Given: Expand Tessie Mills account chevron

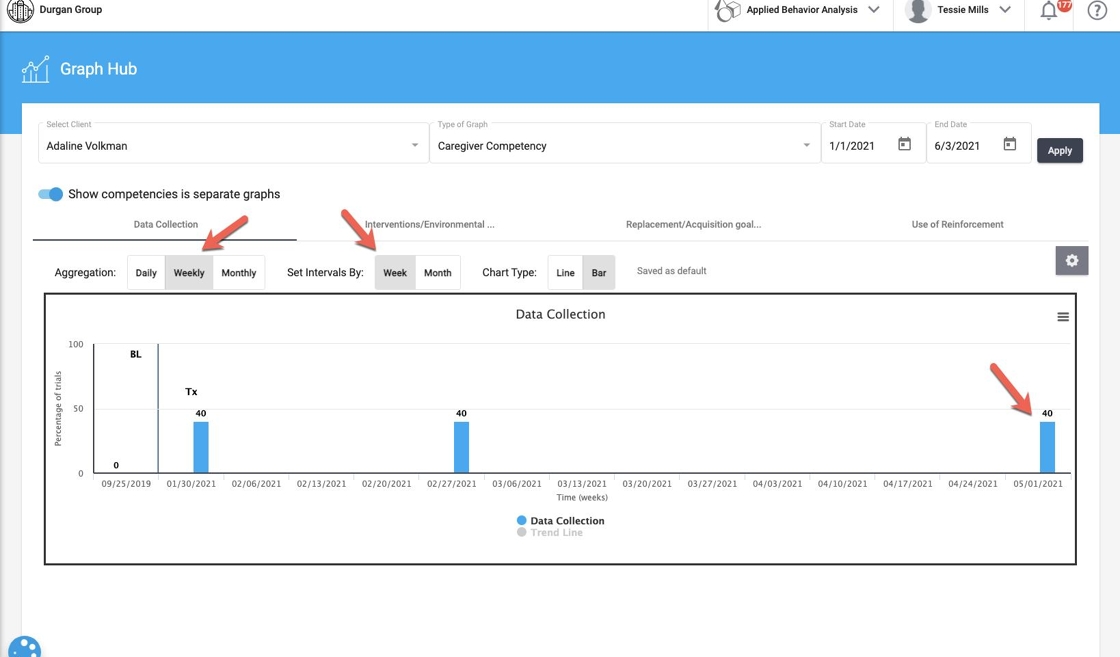Looking at the screenshot, I should [x=1005, y=10].
